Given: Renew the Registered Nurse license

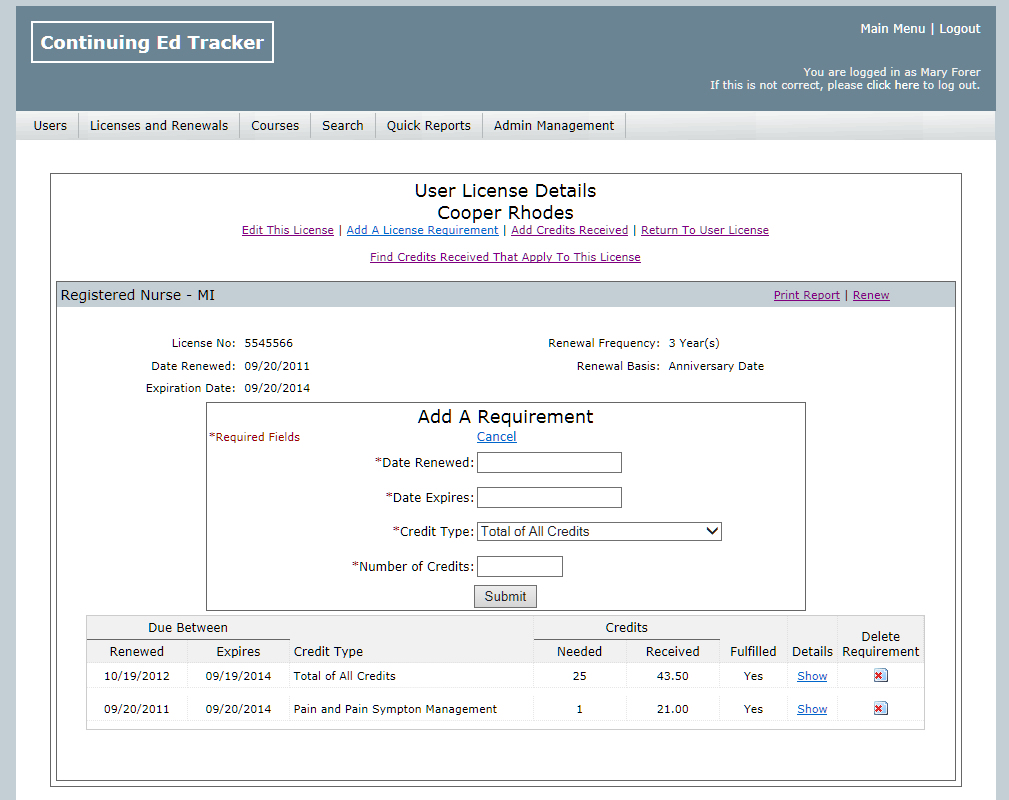Looking at the screenshot, I should (x=871, y=295).
